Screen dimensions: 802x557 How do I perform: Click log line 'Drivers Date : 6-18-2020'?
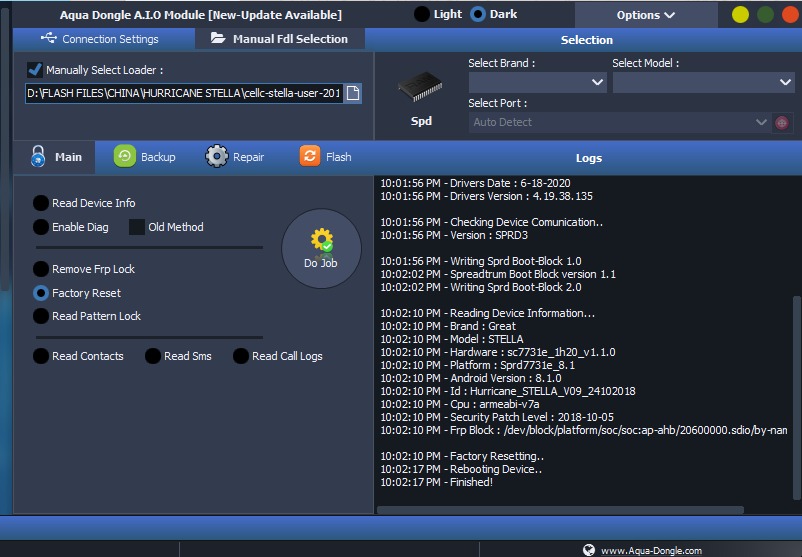point(475,183)
